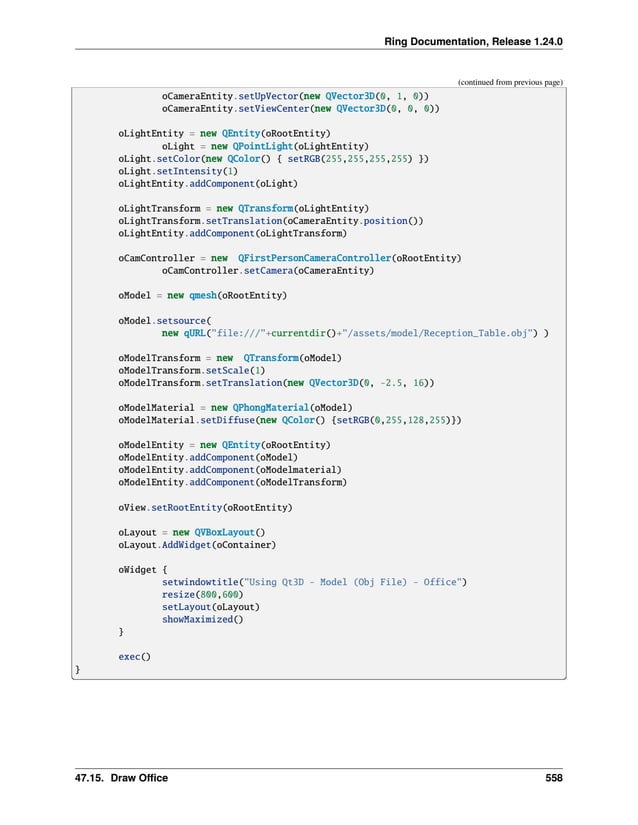Click the line 'oCameraEntity.setUpVector(new QVector3D(0, 1, 0))'
Screen dimensions: 638x825
pyautogui.click(x=295, y=96)
